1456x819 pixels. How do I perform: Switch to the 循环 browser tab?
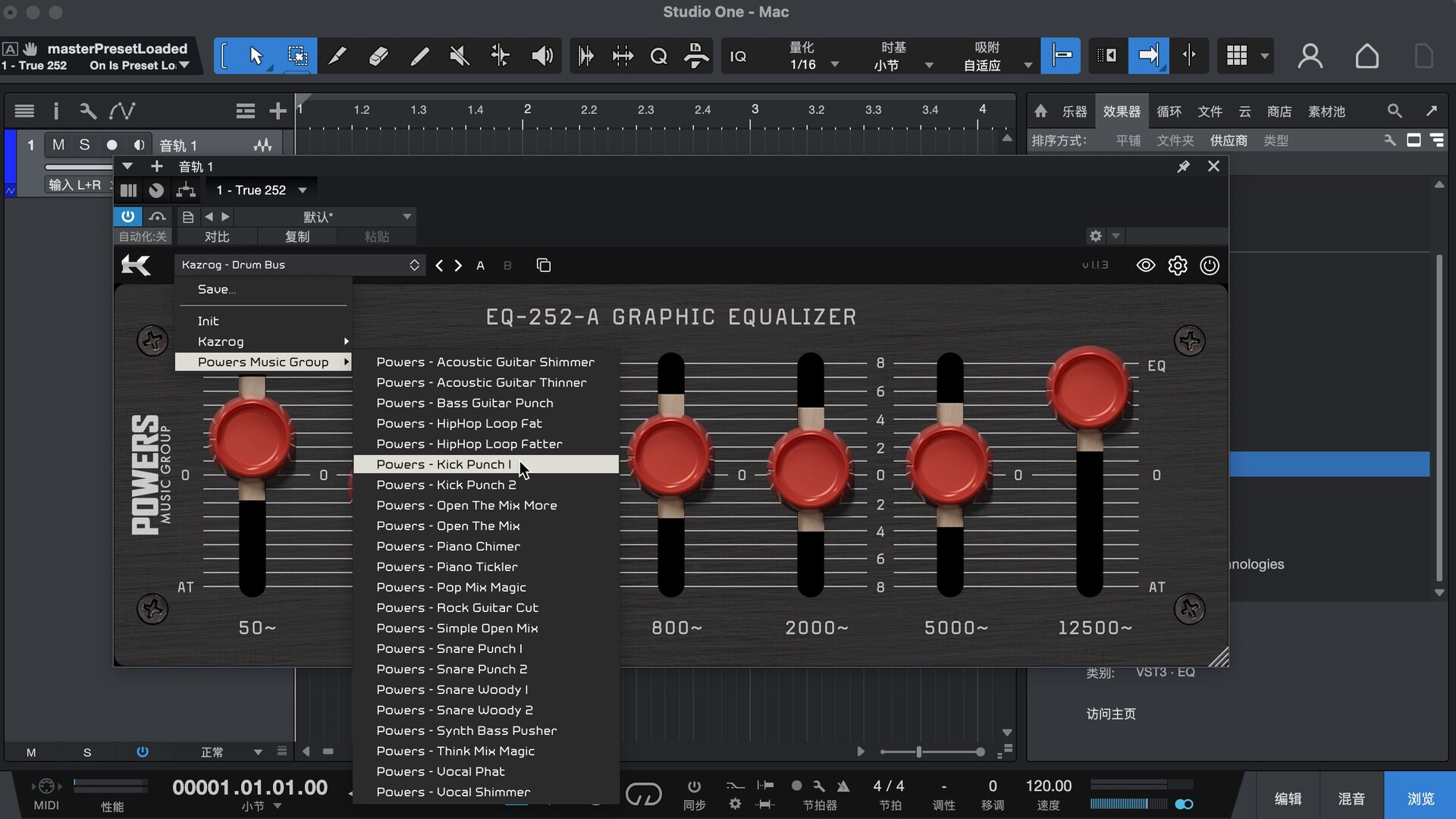pos(1169,111)
